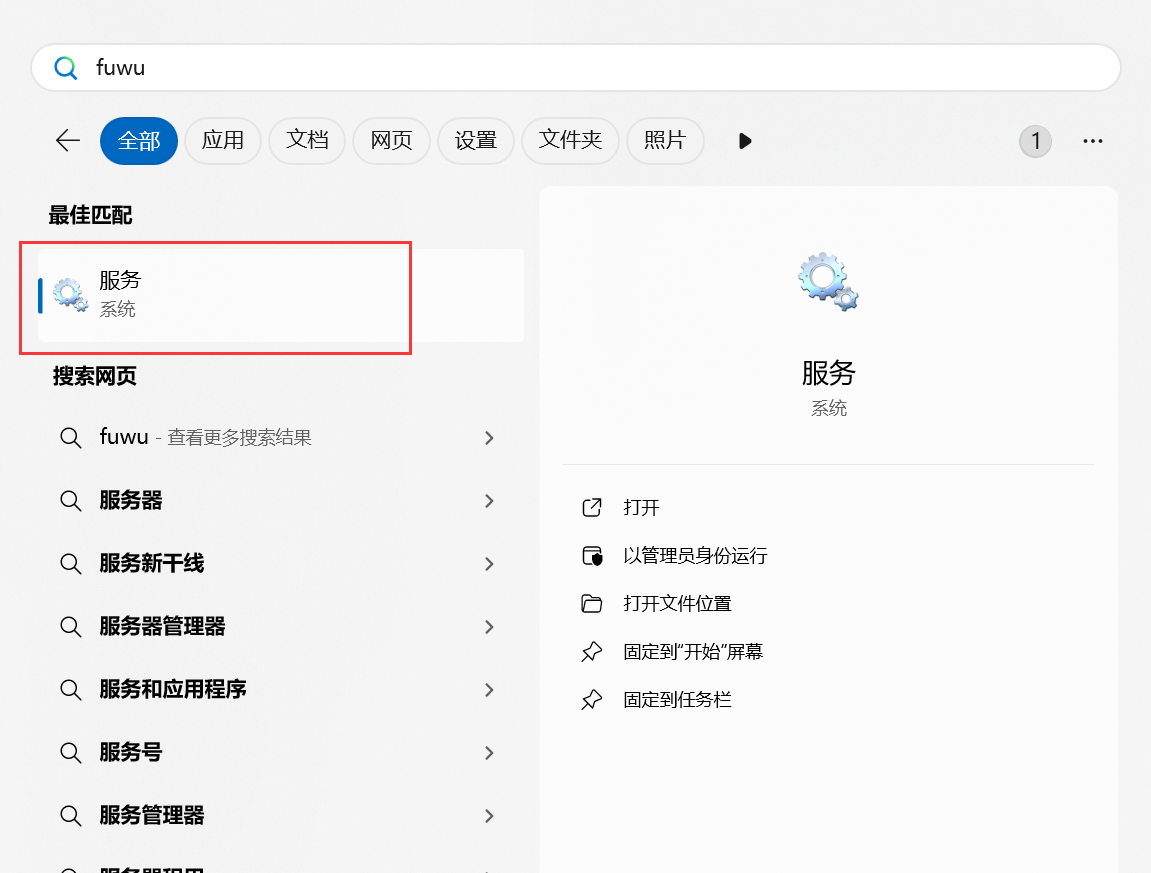Click the folder icon for 打开文件位置
1151x873 pixels.
(592, 604)
